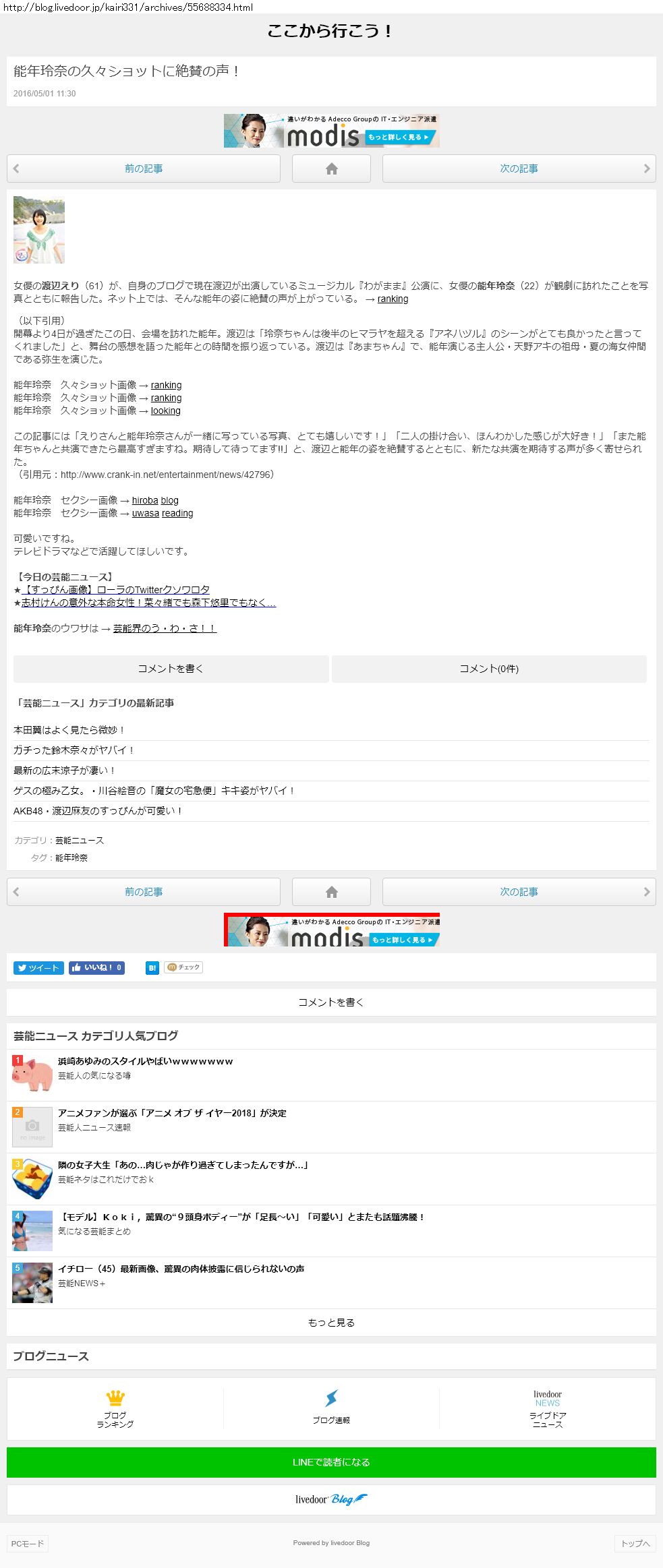Image resolution: width=663 pixels, height=1568 pixels.
Task: Click the article photo thumbnail
Action: tap(39, 230)
